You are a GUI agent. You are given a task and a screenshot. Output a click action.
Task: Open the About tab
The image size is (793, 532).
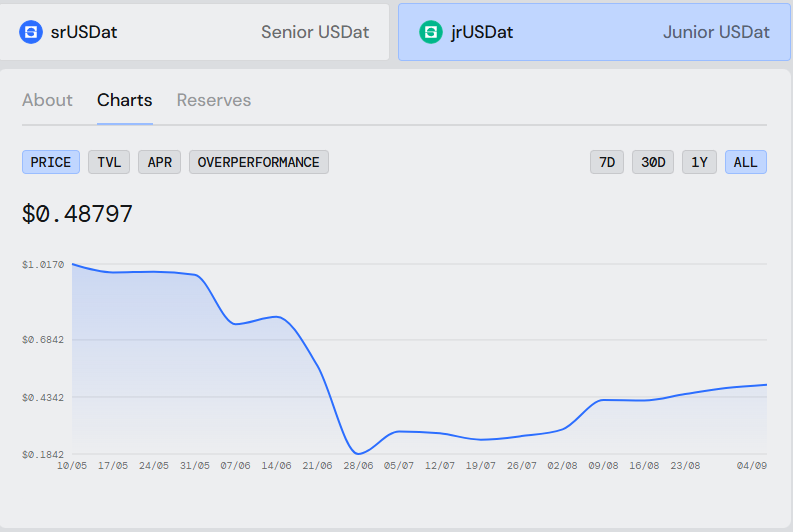coord(47,100)
